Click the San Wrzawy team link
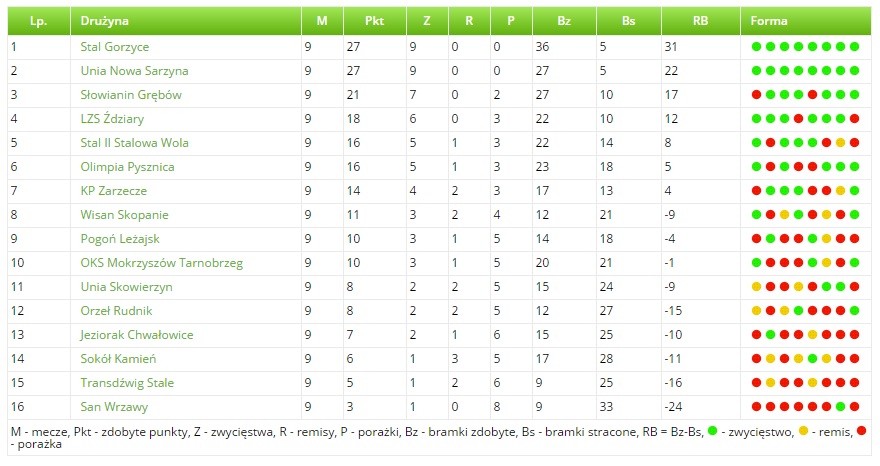The height and width of the screenshot is (466, 880). click(x=114, y=406)
